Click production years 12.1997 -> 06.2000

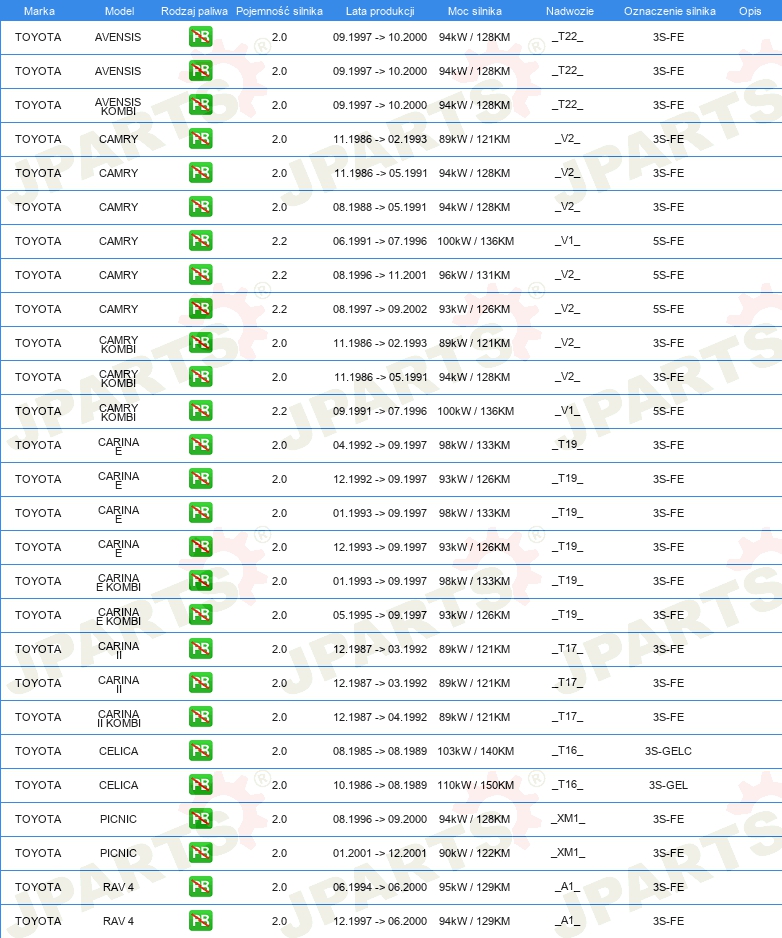click(380, 921)
